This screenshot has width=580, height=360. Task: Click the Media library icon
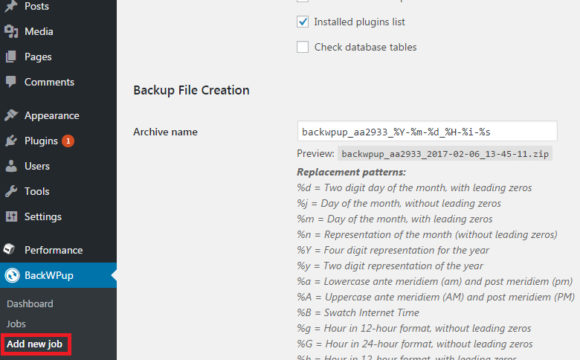[x=11, y=31]
